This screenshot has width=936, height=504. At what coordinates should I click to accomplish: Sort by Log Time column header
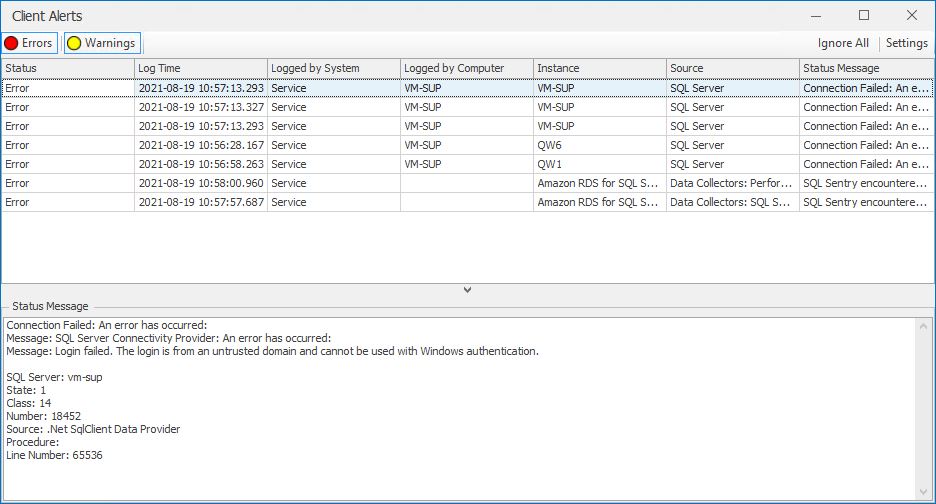[201, 68]
